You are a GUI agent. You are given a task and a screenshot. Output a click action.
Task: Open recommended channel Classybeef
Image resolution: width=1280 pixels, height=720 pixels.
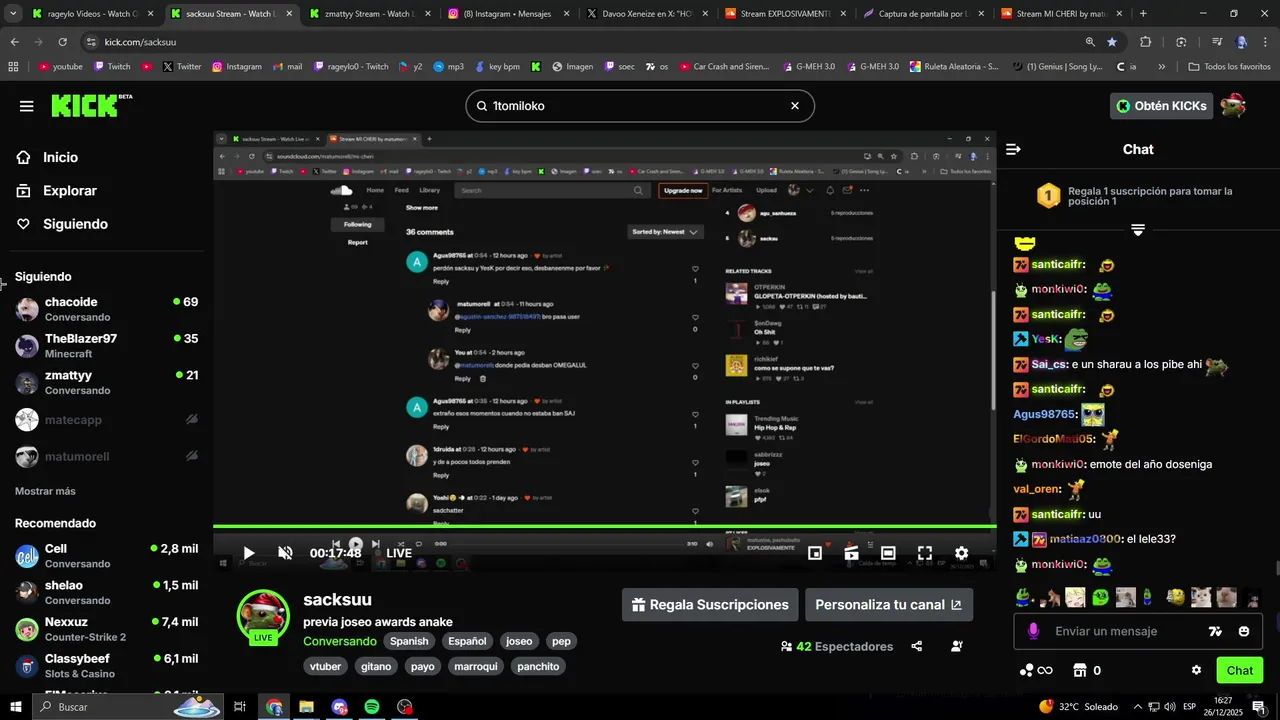(106, 666)
